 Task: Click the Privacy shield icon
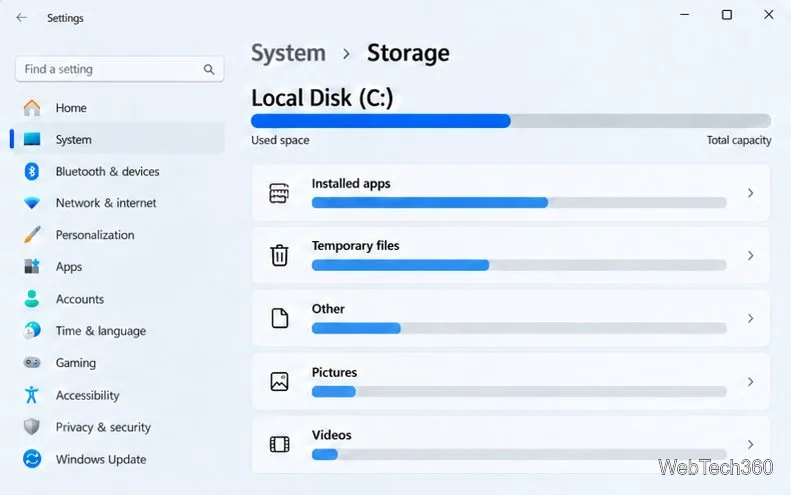[32, 427]
